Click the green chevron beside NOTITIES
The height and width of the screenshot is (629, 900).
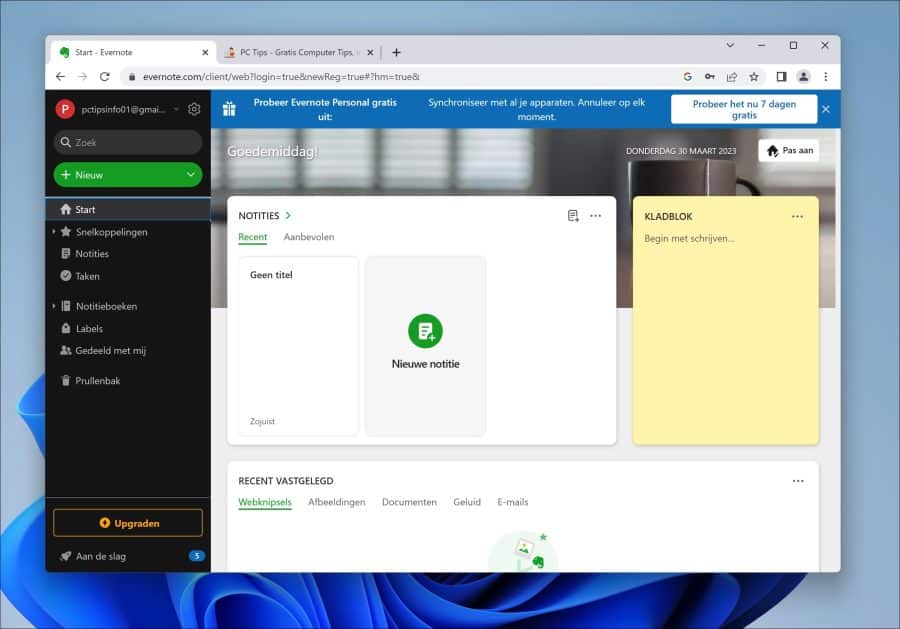coord(288,216)
